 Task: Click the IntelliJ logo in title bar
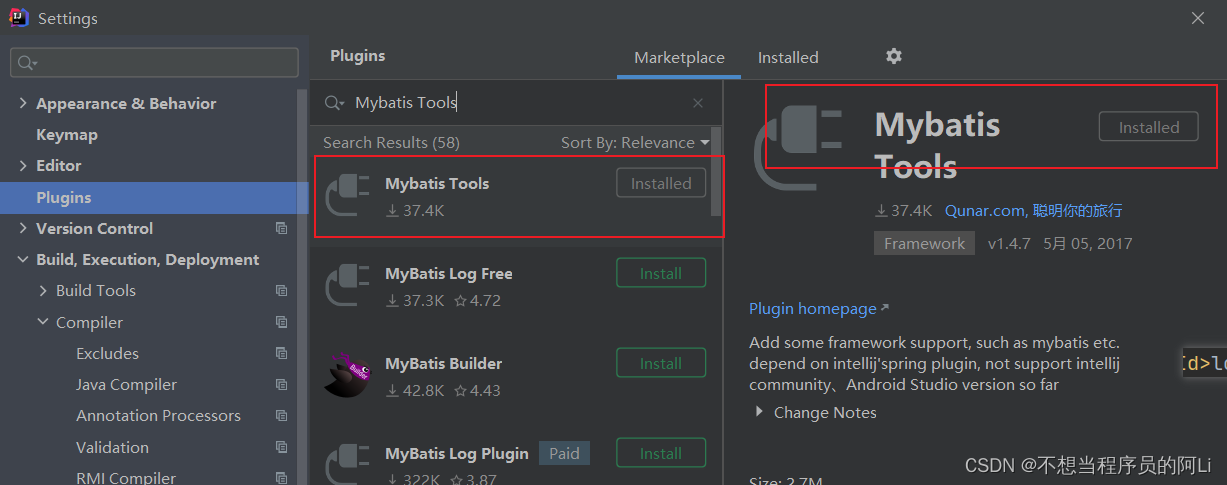pyautogui.click(x=19, y=18)
